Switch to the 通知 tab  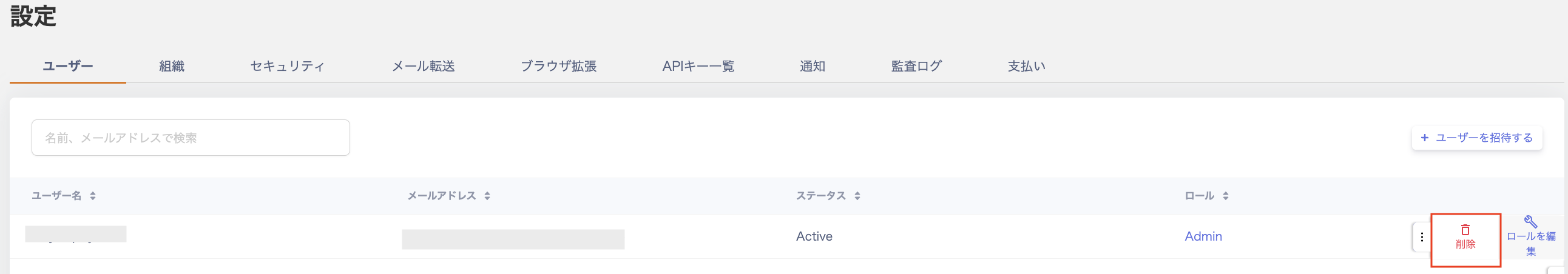pos(812,66)
